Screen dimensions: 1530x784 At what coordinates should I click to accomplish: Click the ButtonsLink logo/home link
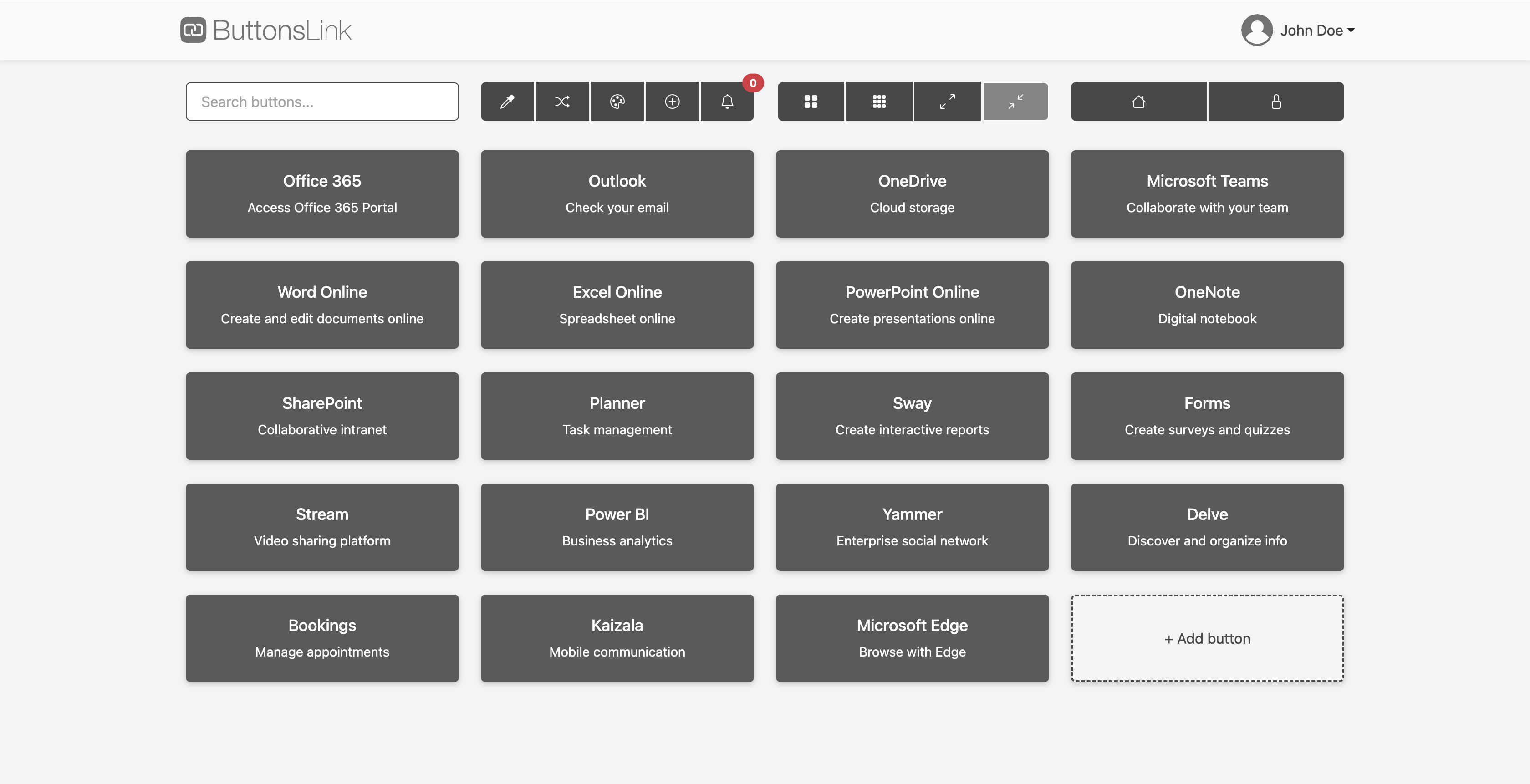265,30
